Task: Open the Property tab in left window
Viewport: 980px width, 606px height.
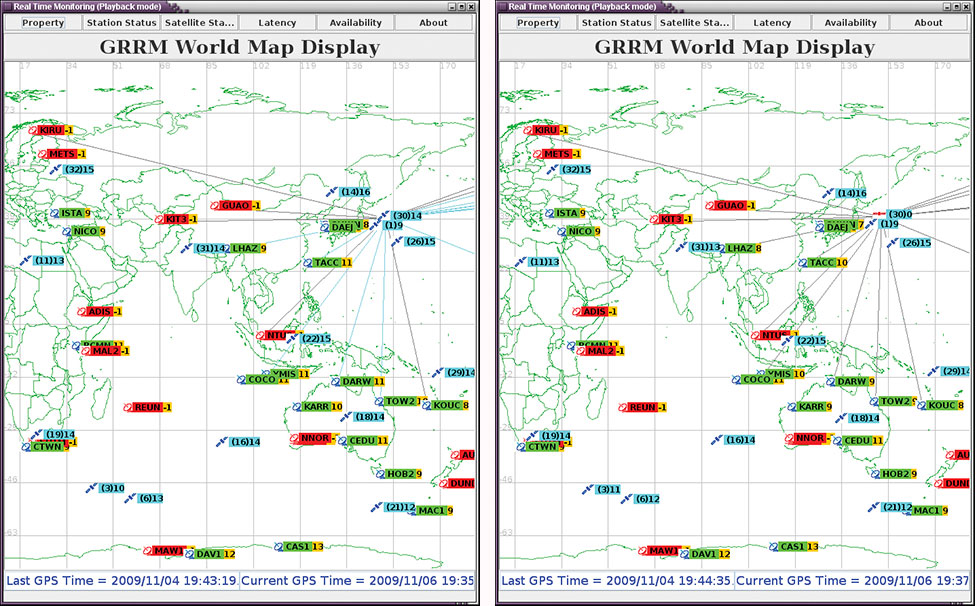Action: (x=43, y=22)
